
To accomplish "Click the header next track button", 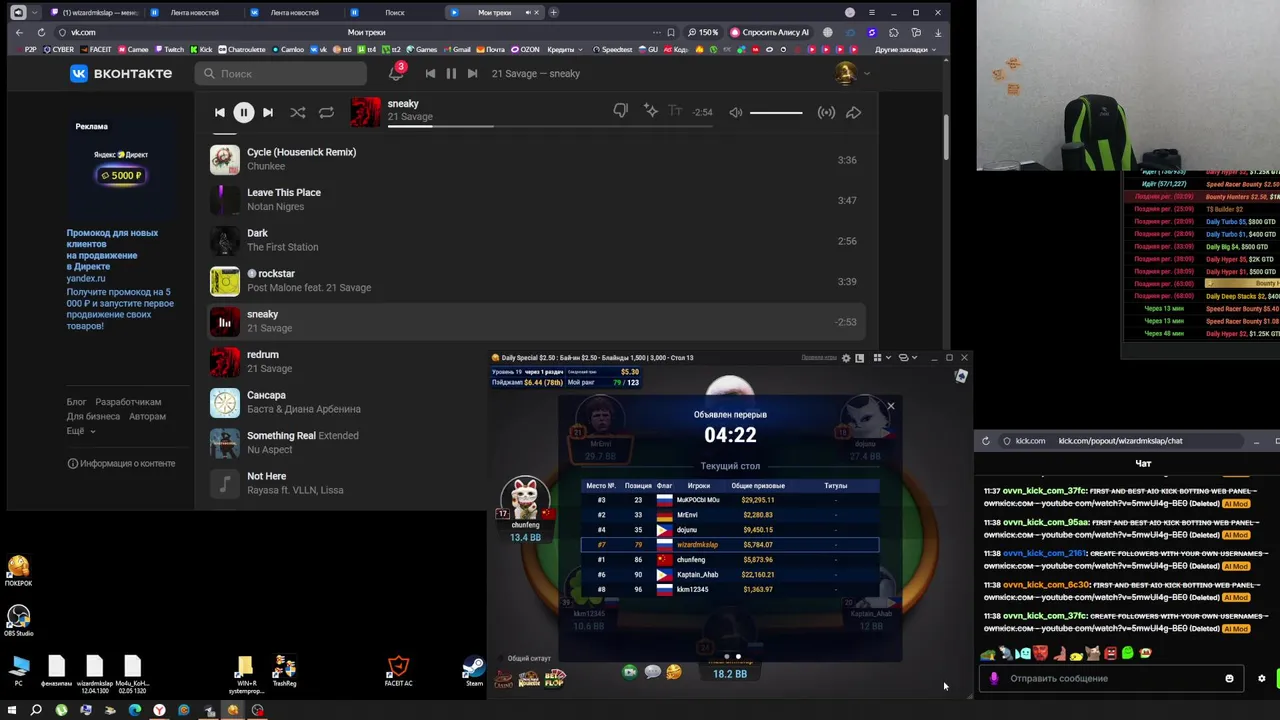I will pyautogui.click(x=472, y=73).
